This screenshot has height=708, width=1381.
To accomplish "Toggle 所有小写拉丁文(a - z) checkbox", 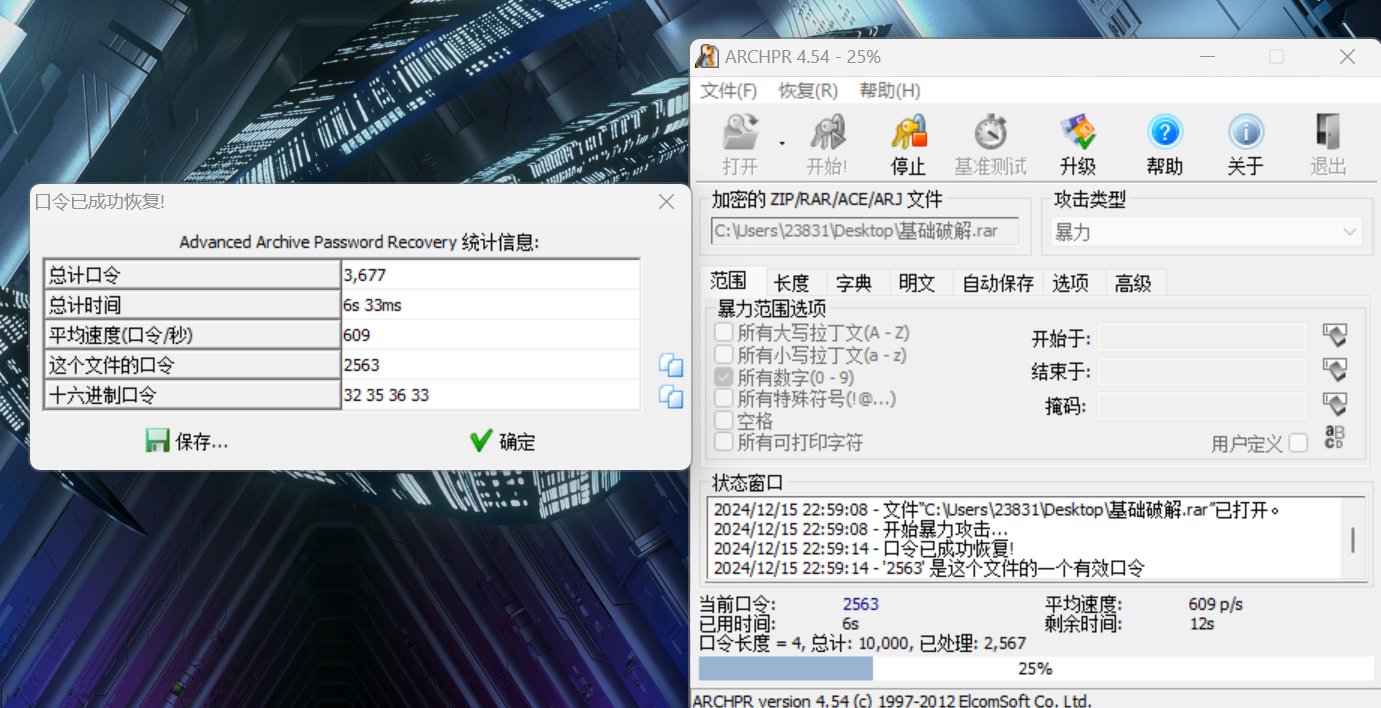I will [723, 355].
